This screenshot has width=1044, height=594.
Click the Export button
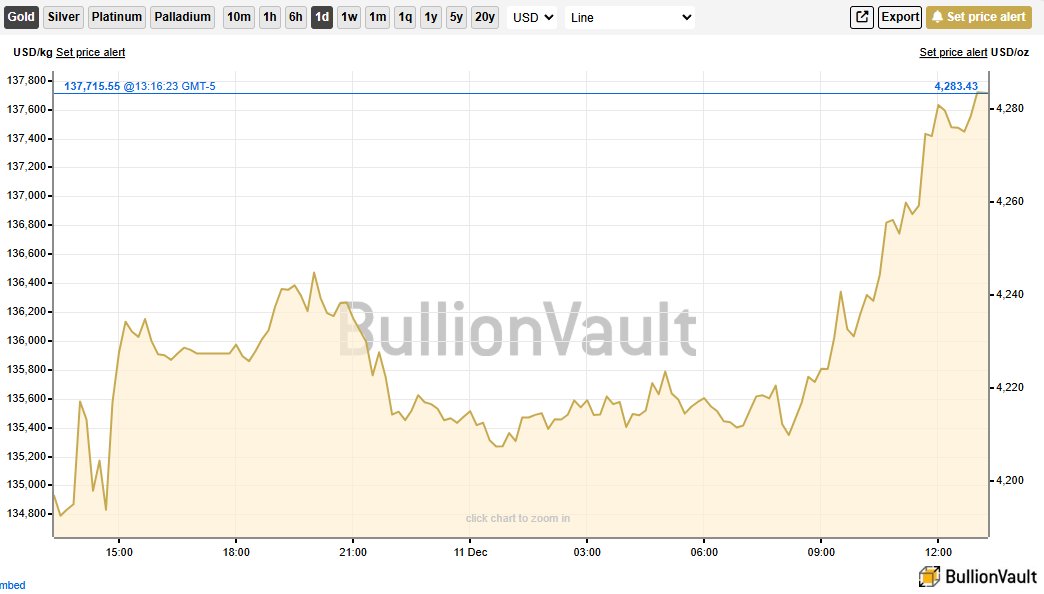(x=898, y=17)
